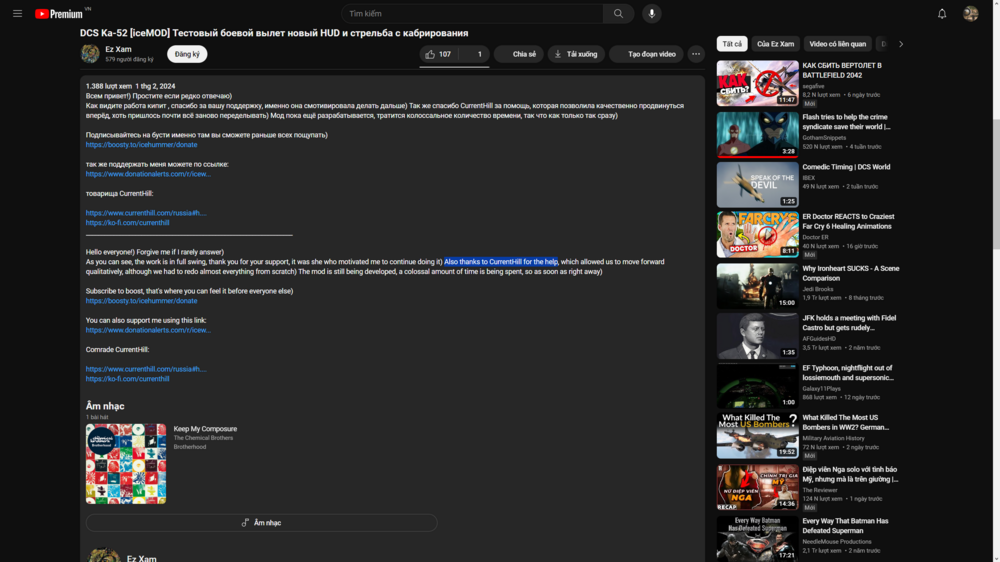
Task: Open the hamburger guide menu
Action: click(x=17, y=13)
